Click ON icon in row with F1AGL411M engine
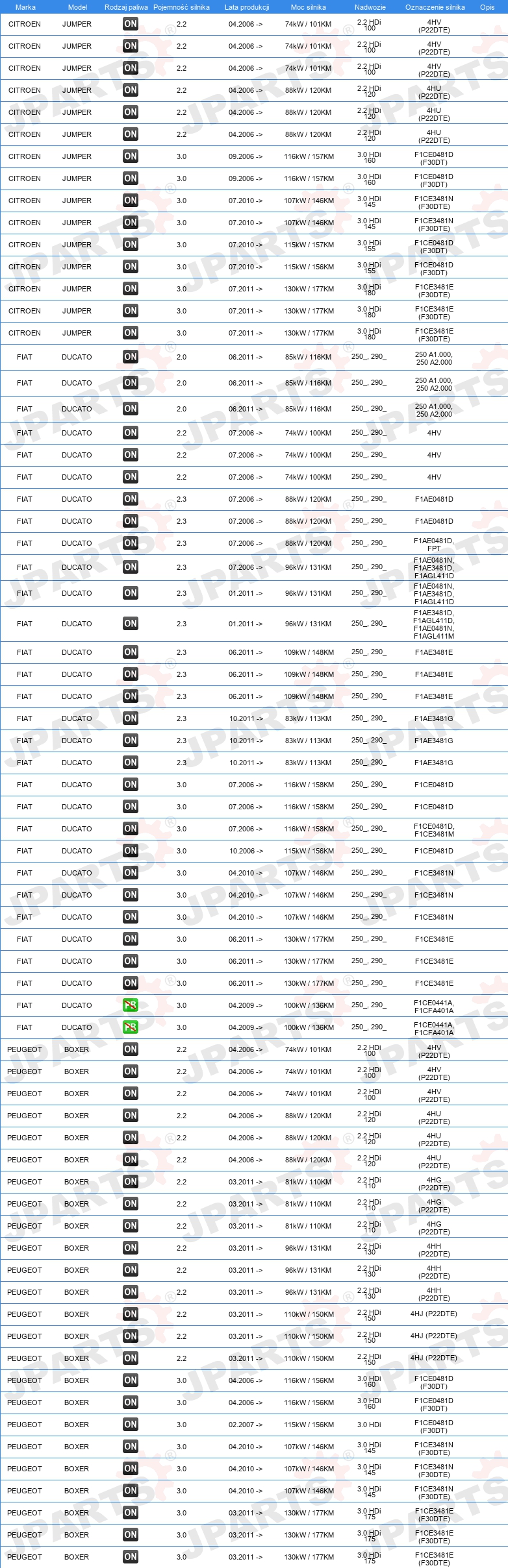 (x=131, y=624)
